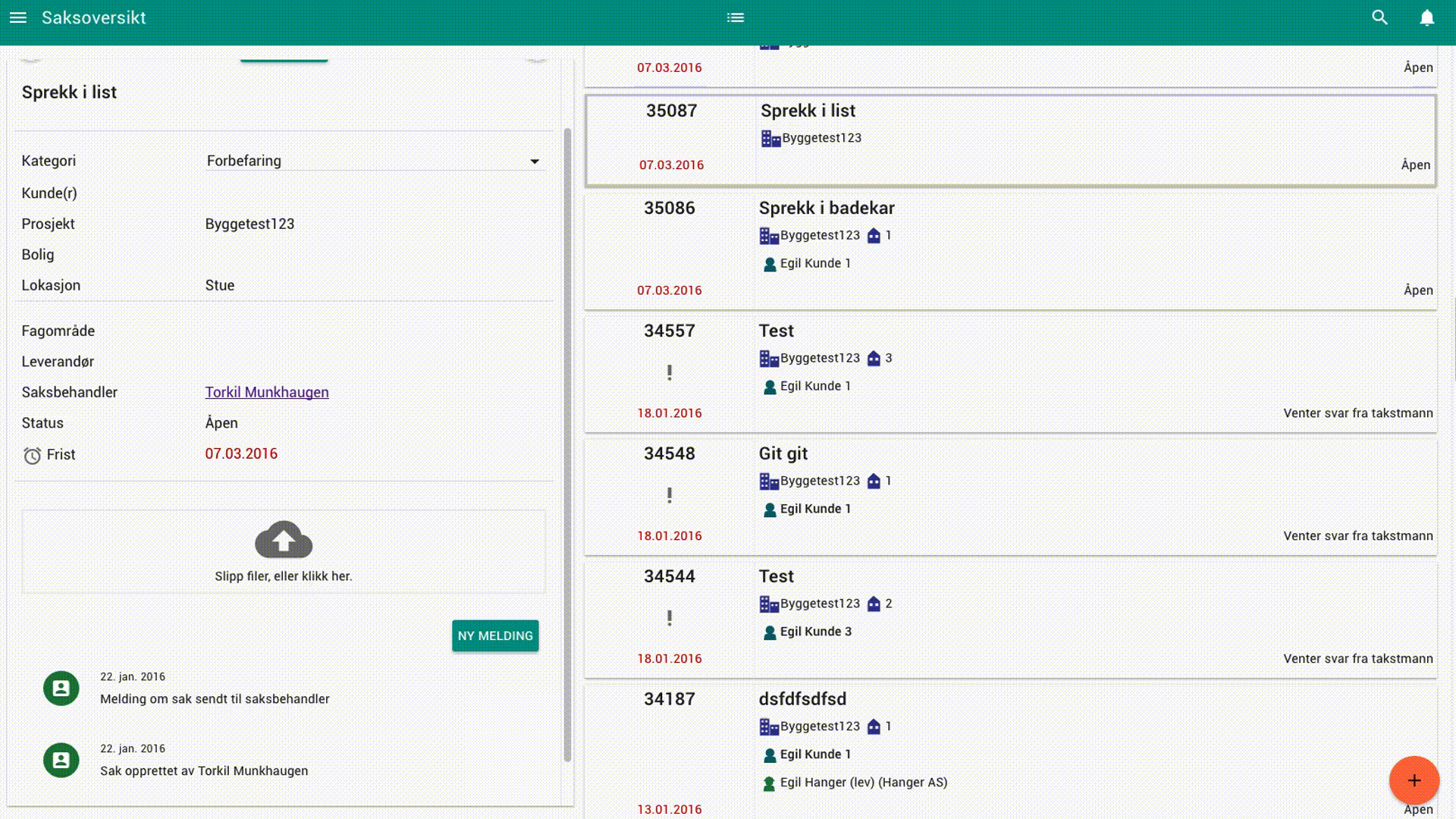The image size is (1456, 819).
Task: Click the NY MELDING button
Action: pos(495,635)
